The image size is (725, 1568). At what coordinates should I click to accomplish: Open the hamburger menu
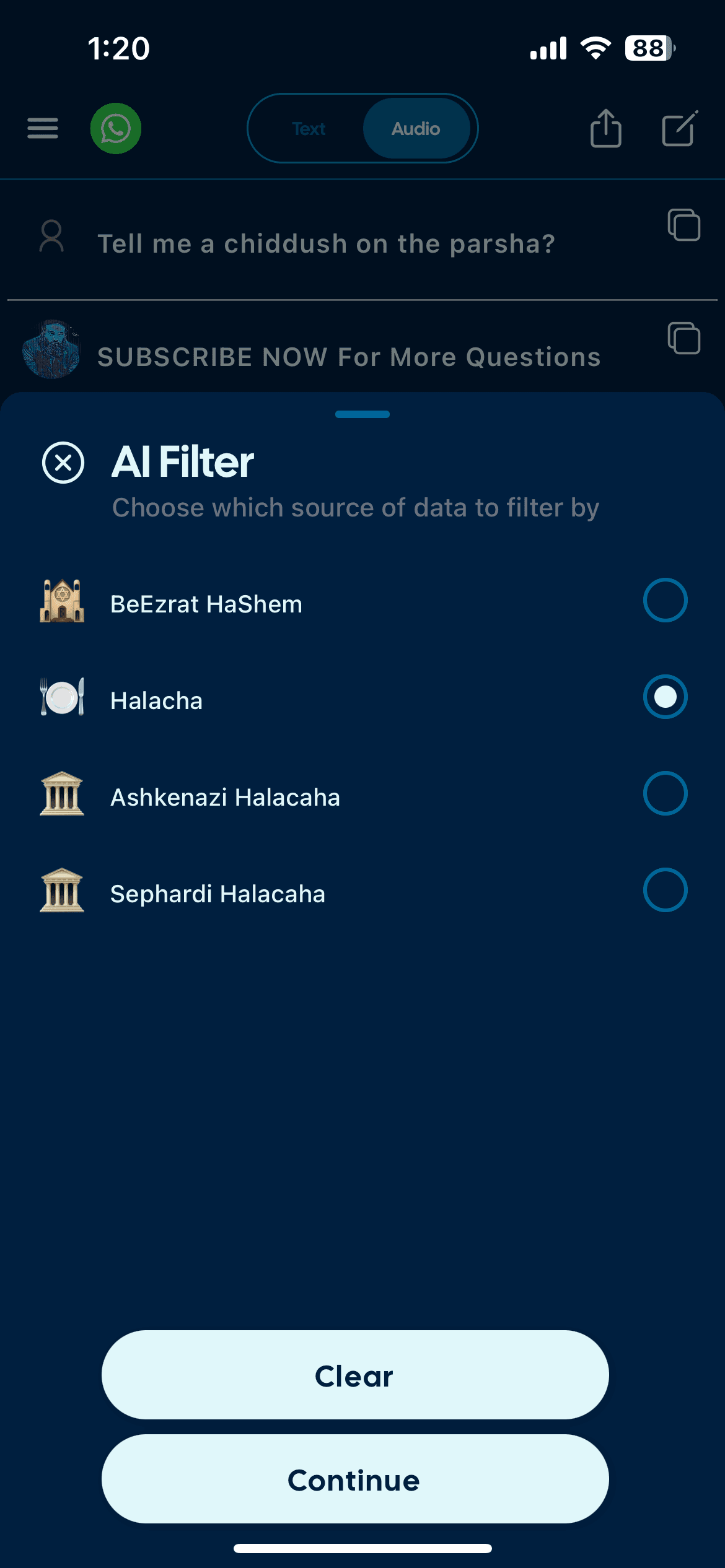click(x=43, y=128)
